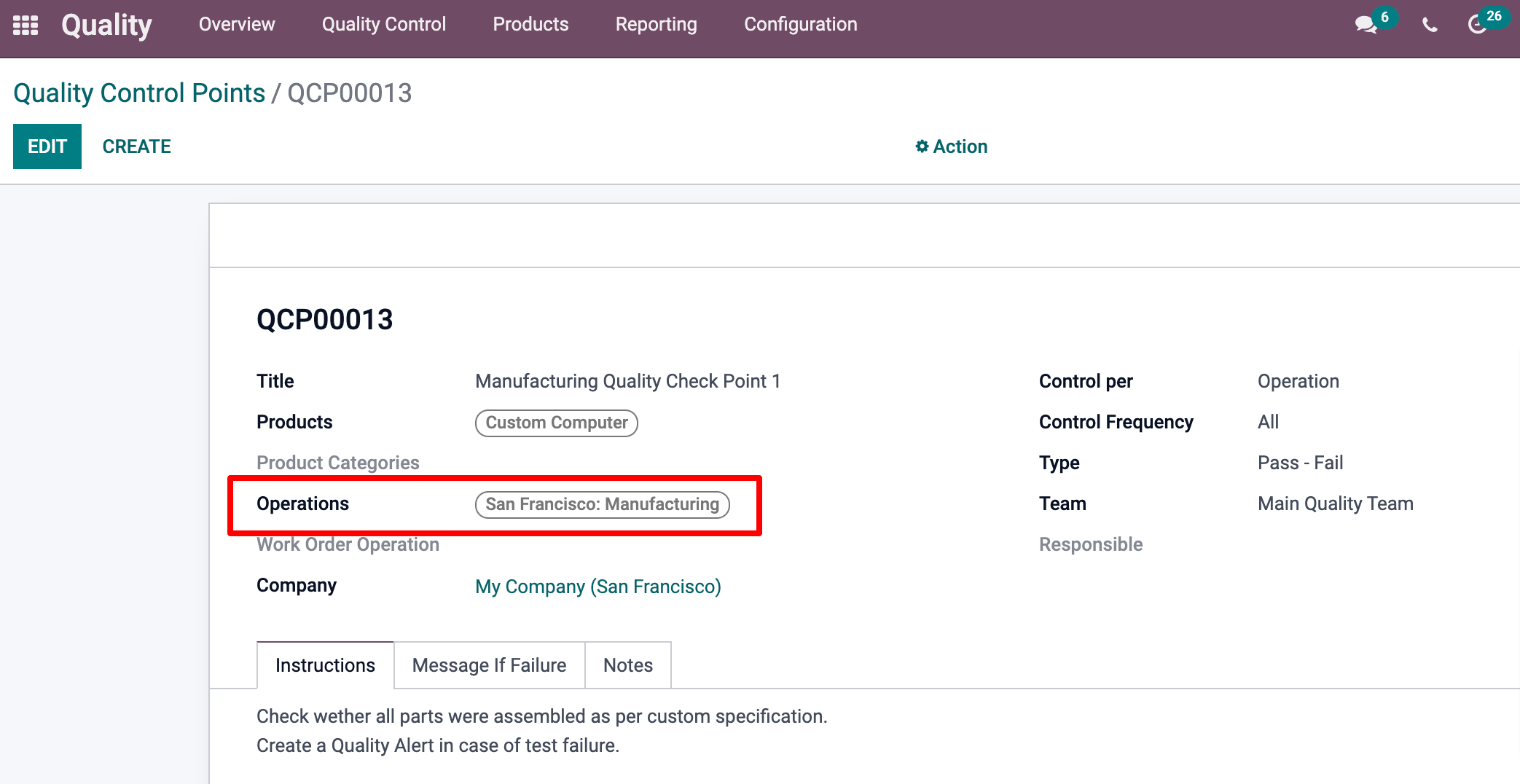This screenshot has width=1520, height=784.
Task: Open My Company (San Francisco) link
Action: coord(598,587)
